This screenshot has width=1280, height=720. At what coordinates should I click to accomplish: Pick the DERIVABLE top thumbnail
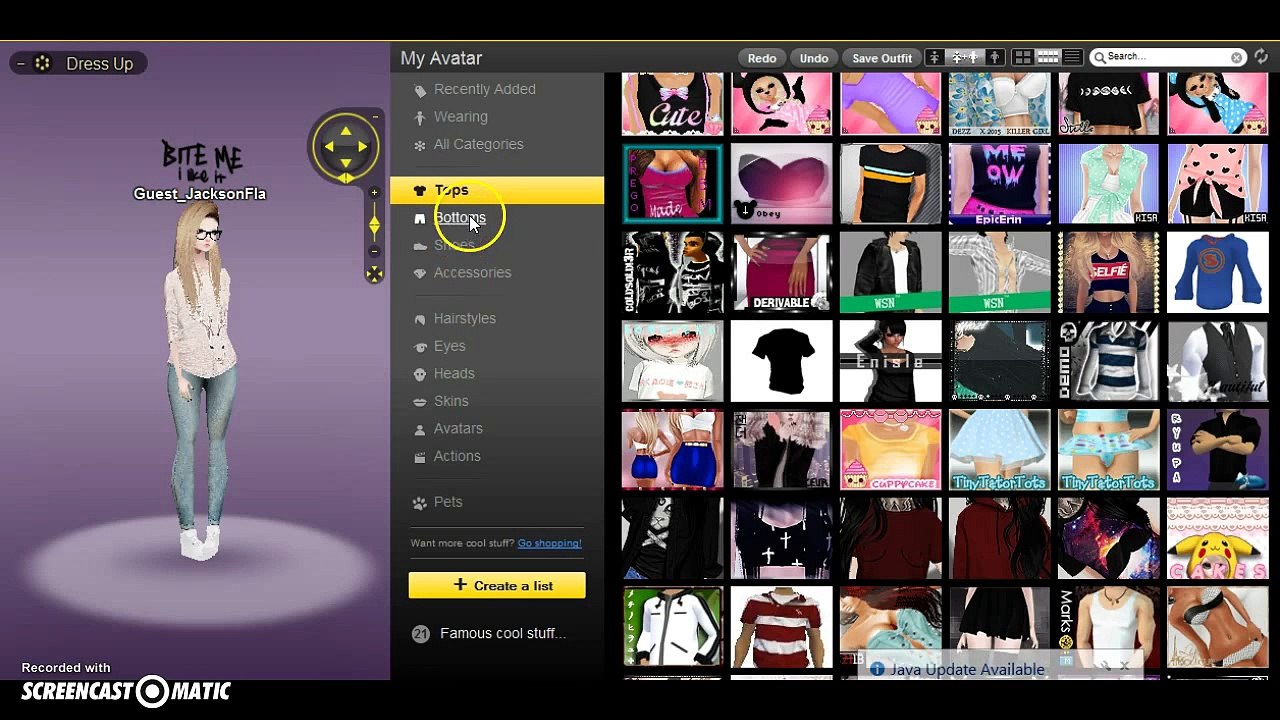781,272
